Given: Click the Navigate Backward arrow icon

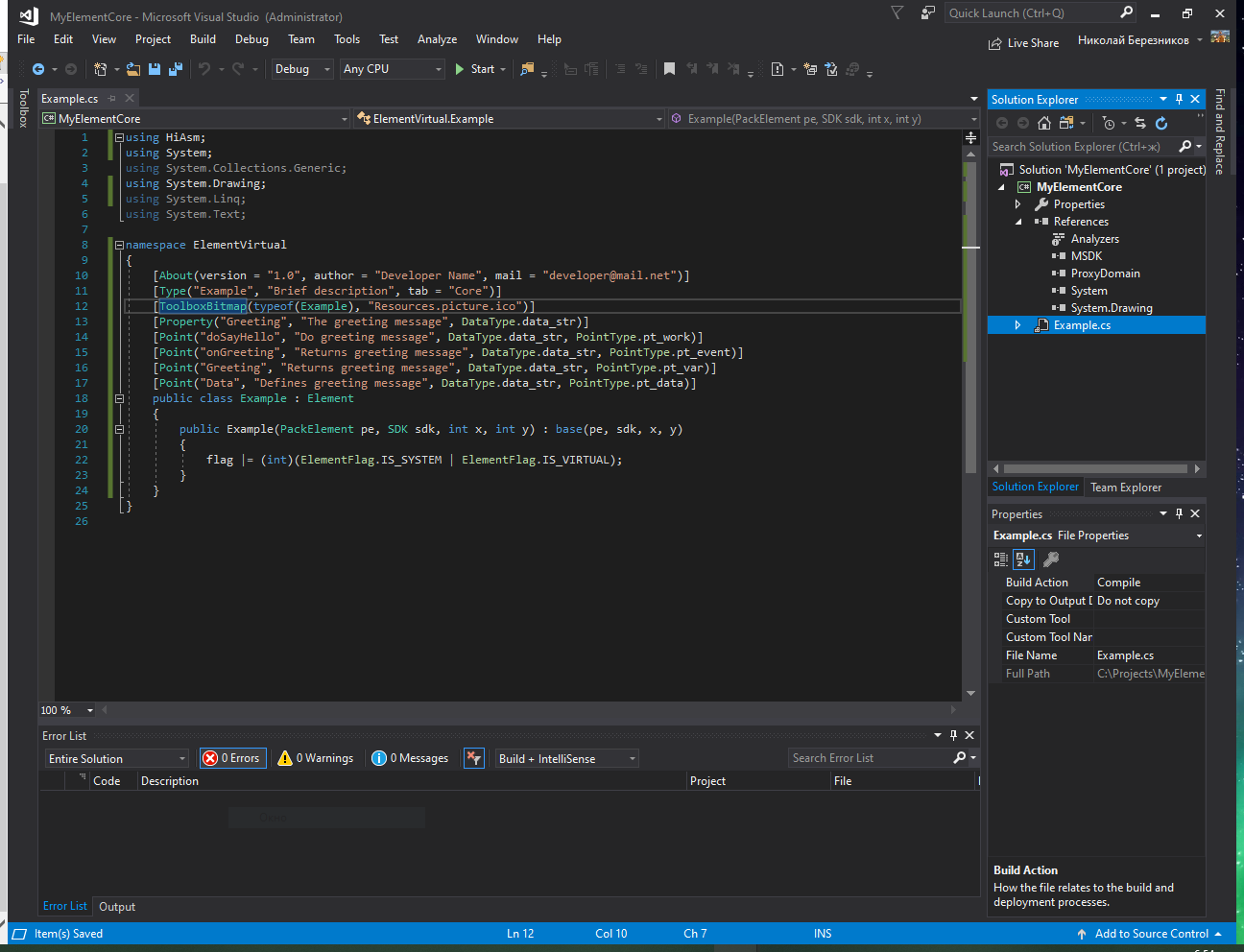Looking at the screenshot, I should (x=38, y=69).
